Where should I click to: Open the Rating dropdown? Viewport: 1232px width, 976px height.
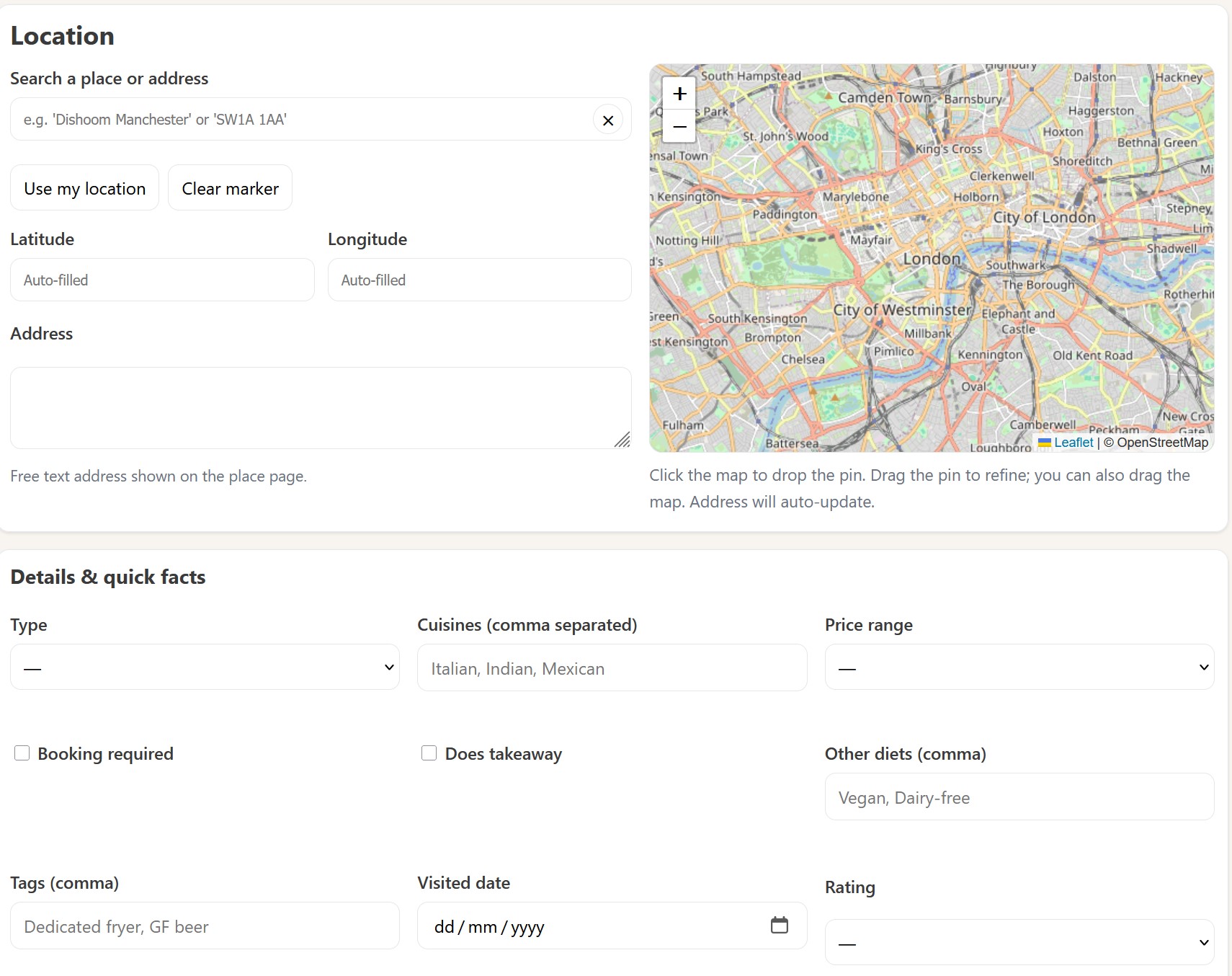[x=1019, y=942]
